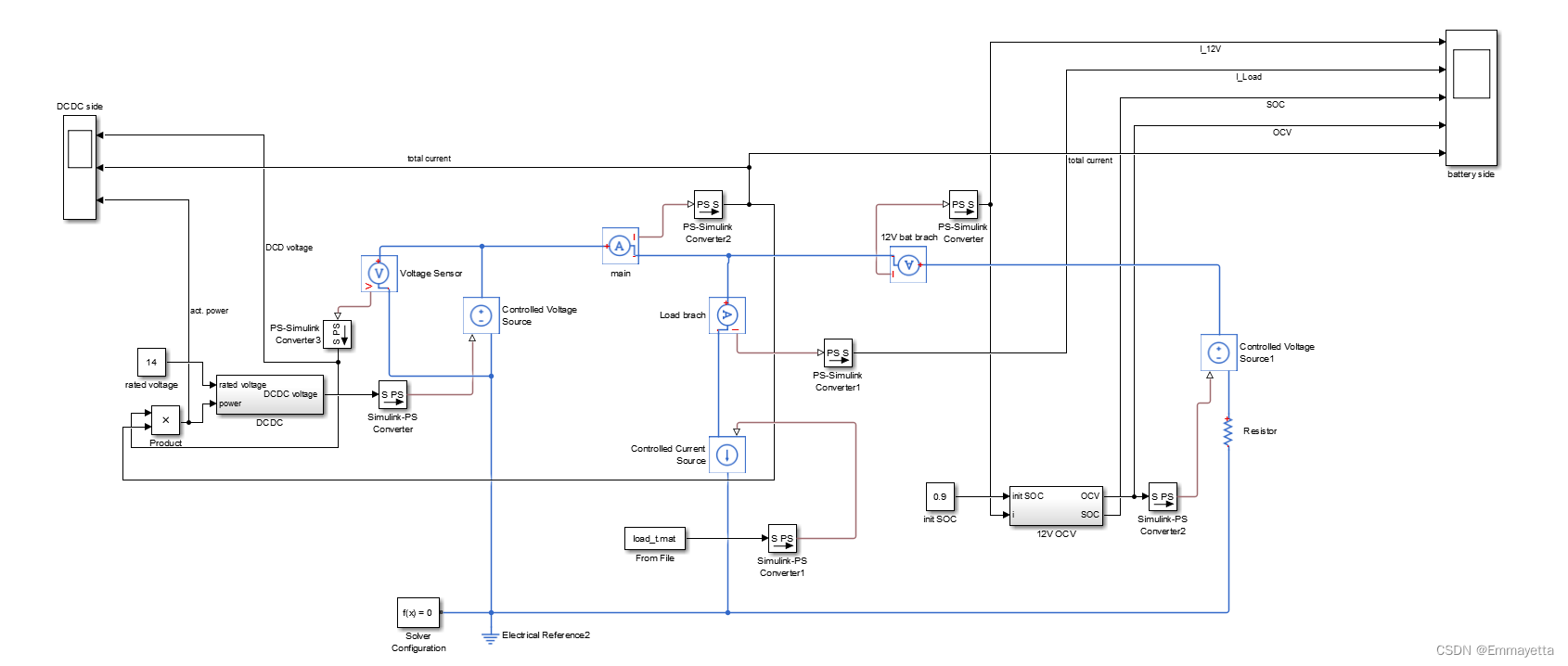Select the Electrical Reference2 ground symbol
1568x666 pixels.
tap(491, 637)
